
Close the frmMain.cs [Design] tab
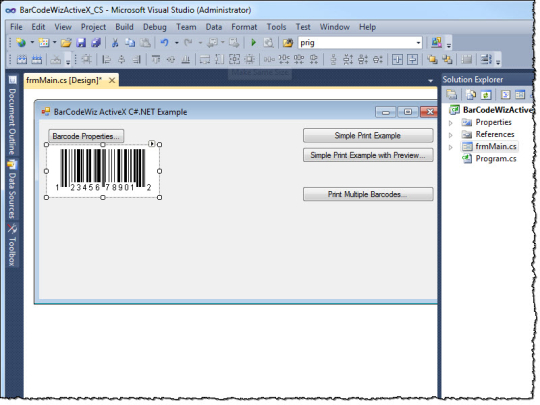(112, 81)
